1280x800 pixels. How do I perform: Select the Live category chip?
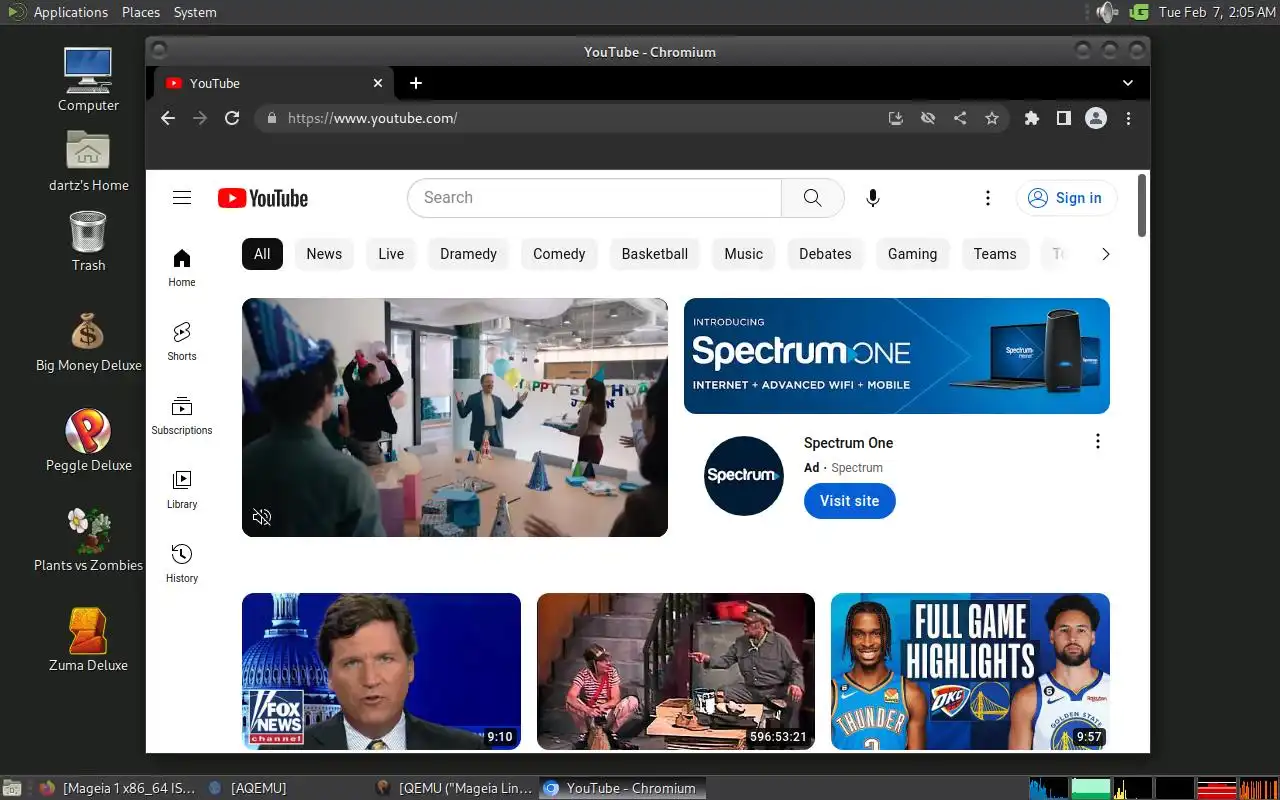(x=391, y=254)
